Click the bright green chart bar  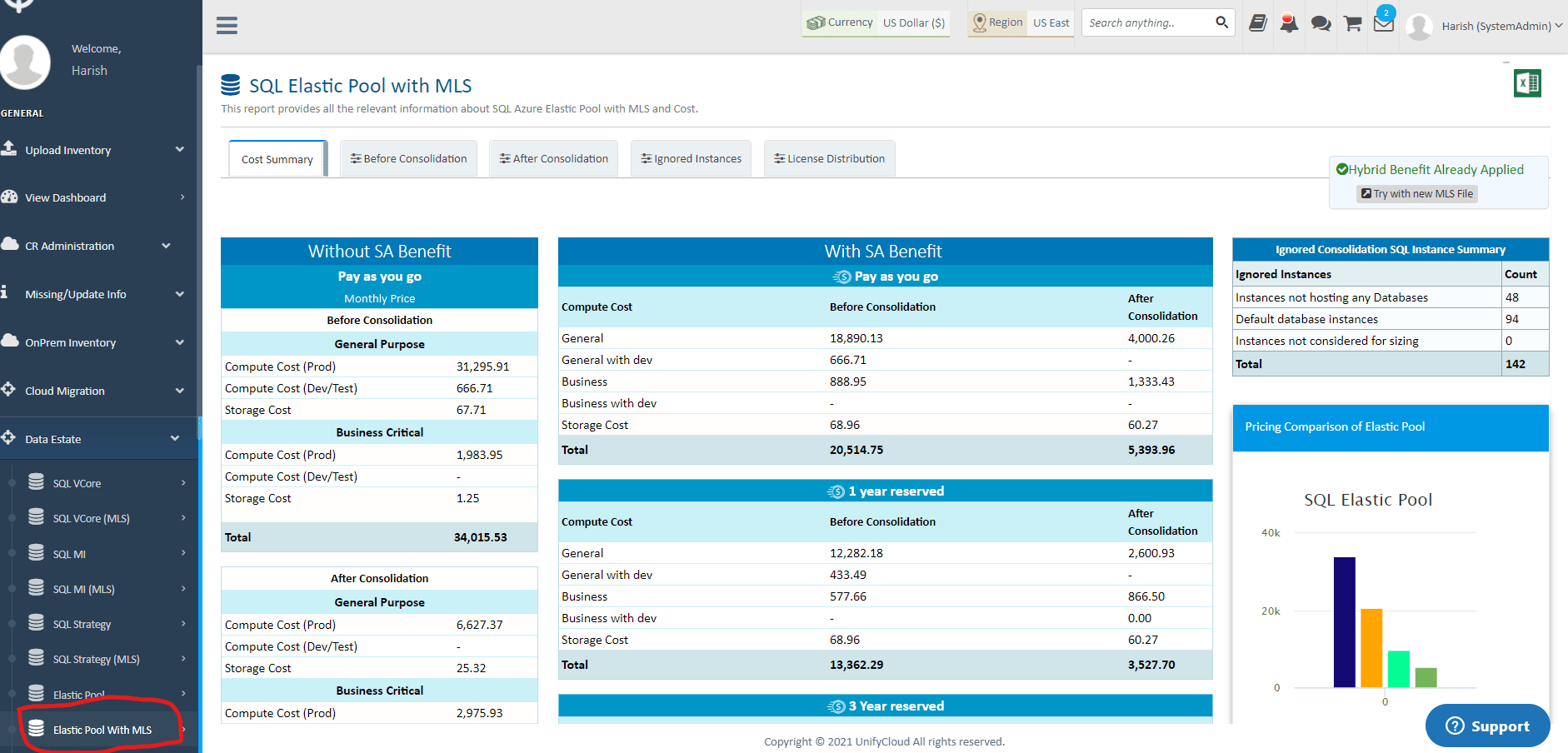[x=1399, y=669]
